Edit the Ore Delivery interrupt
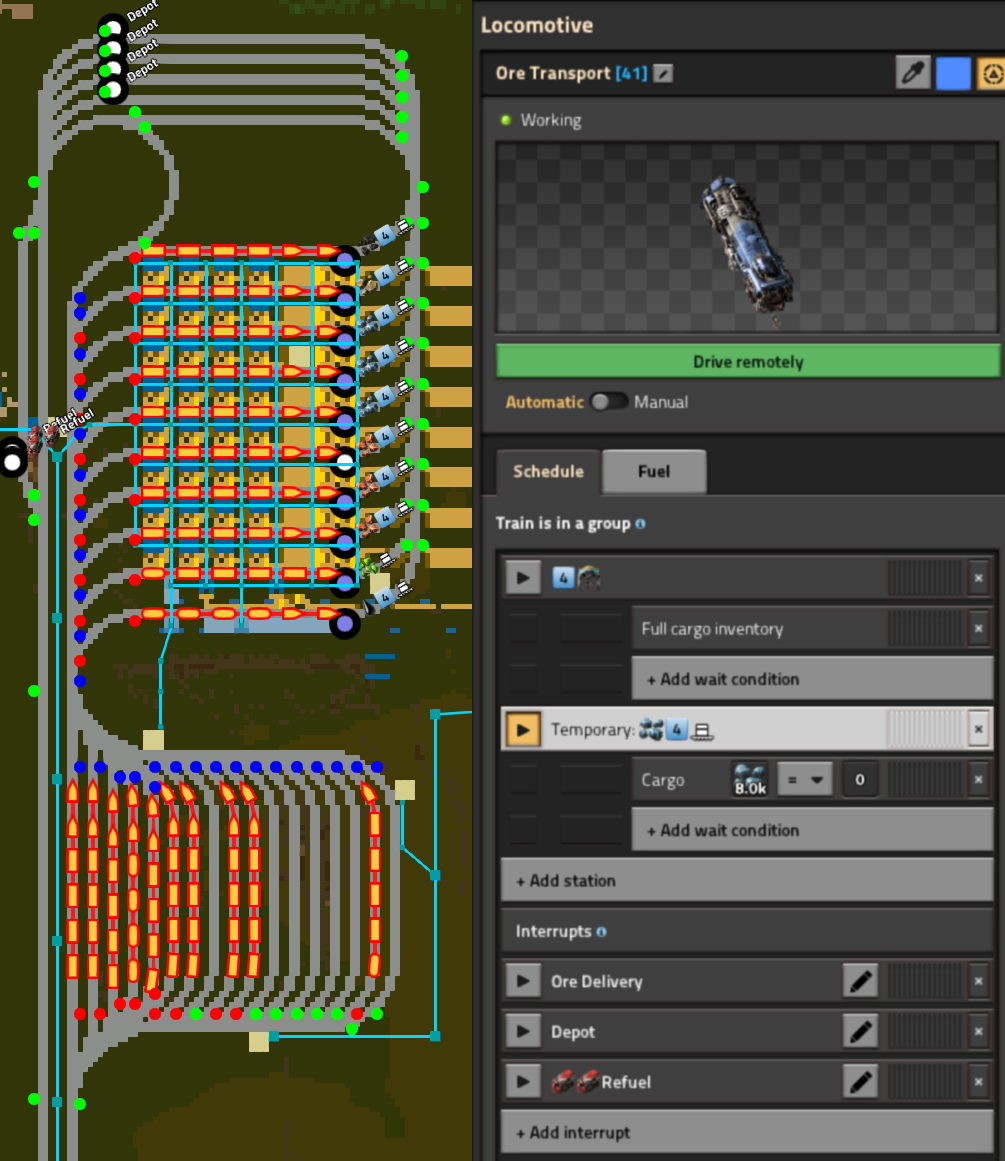 860,981
